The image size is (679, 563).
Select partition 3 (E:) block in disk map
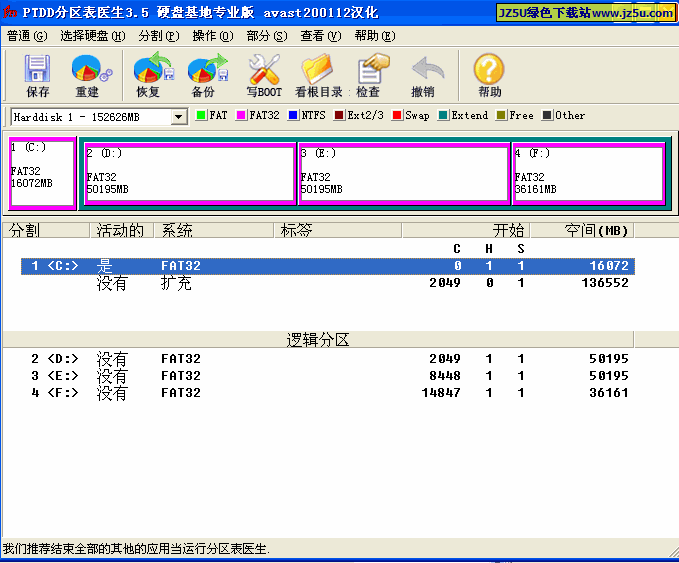point(404,174)
